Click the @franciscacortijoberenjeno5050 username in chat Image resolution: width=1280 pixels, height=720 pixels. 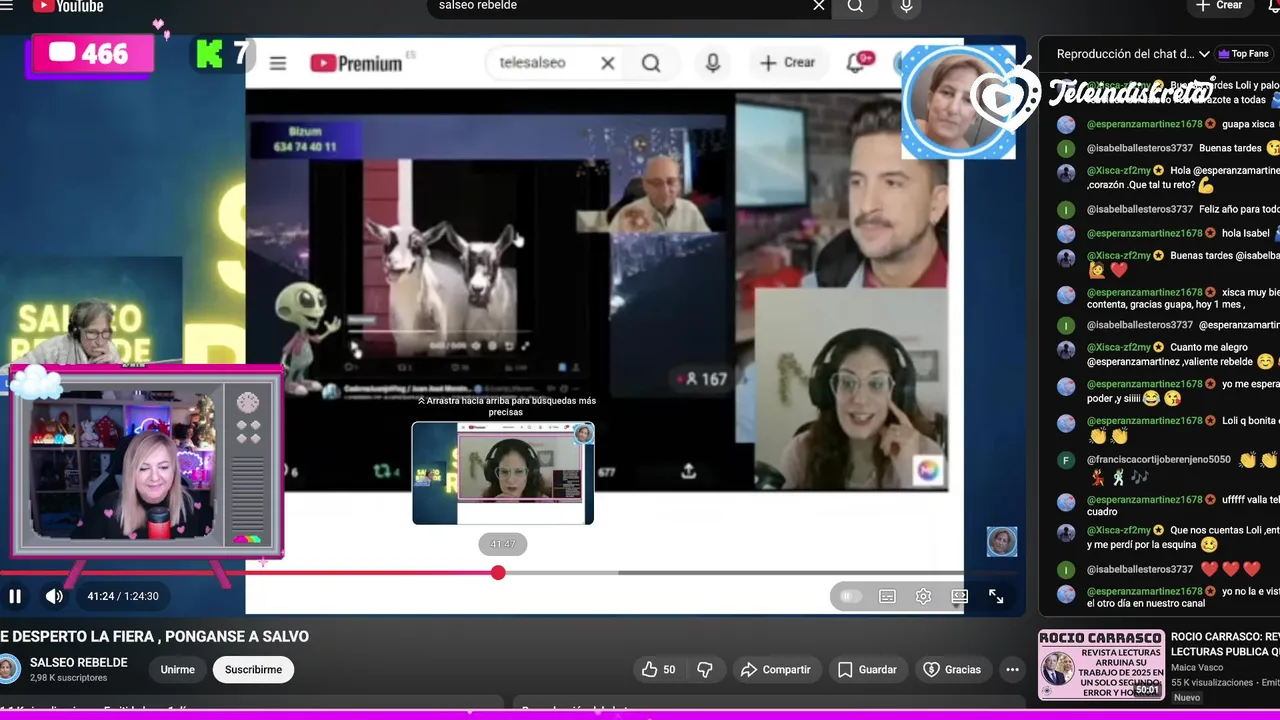1159,460
